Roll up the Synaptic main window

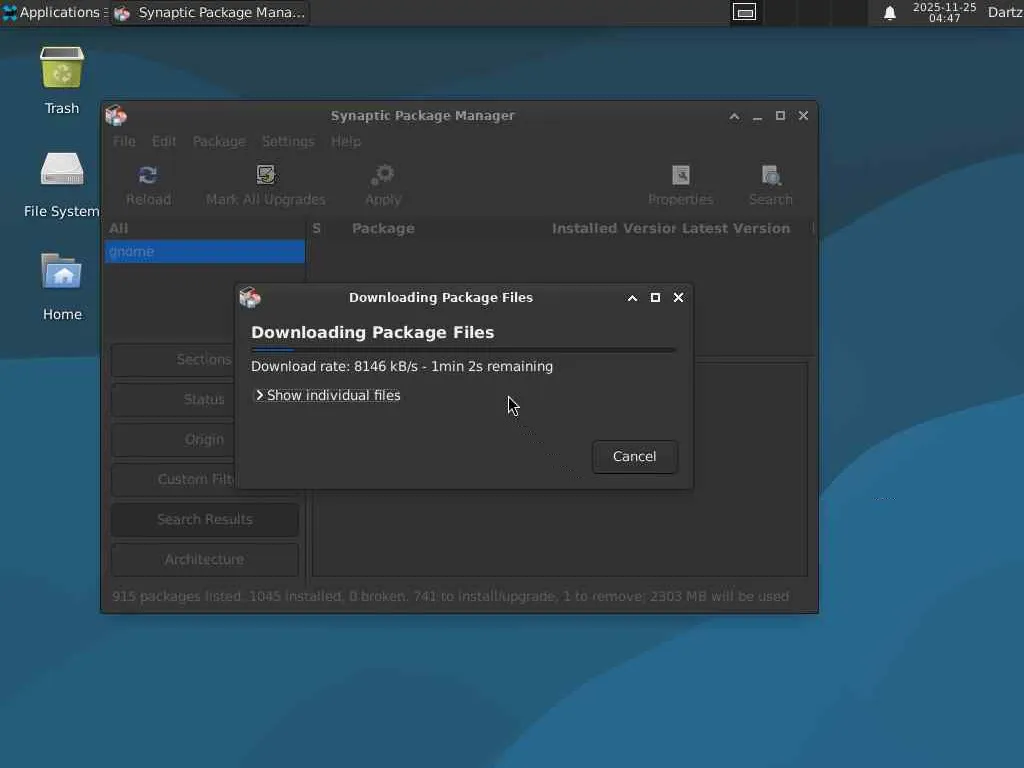[735, 116]
